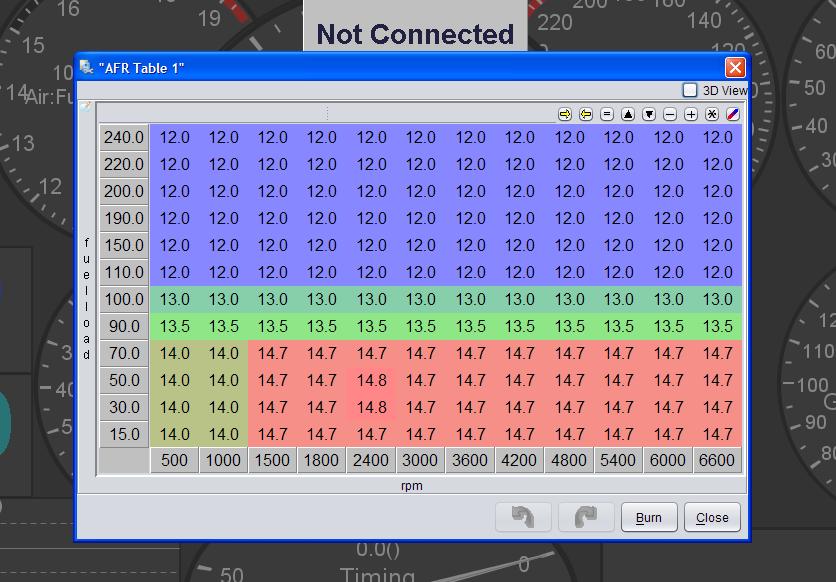This screenshot has height=582, width=836.
Task: Select the 5400 rpm bin field
Action: (x=618, y=460)
